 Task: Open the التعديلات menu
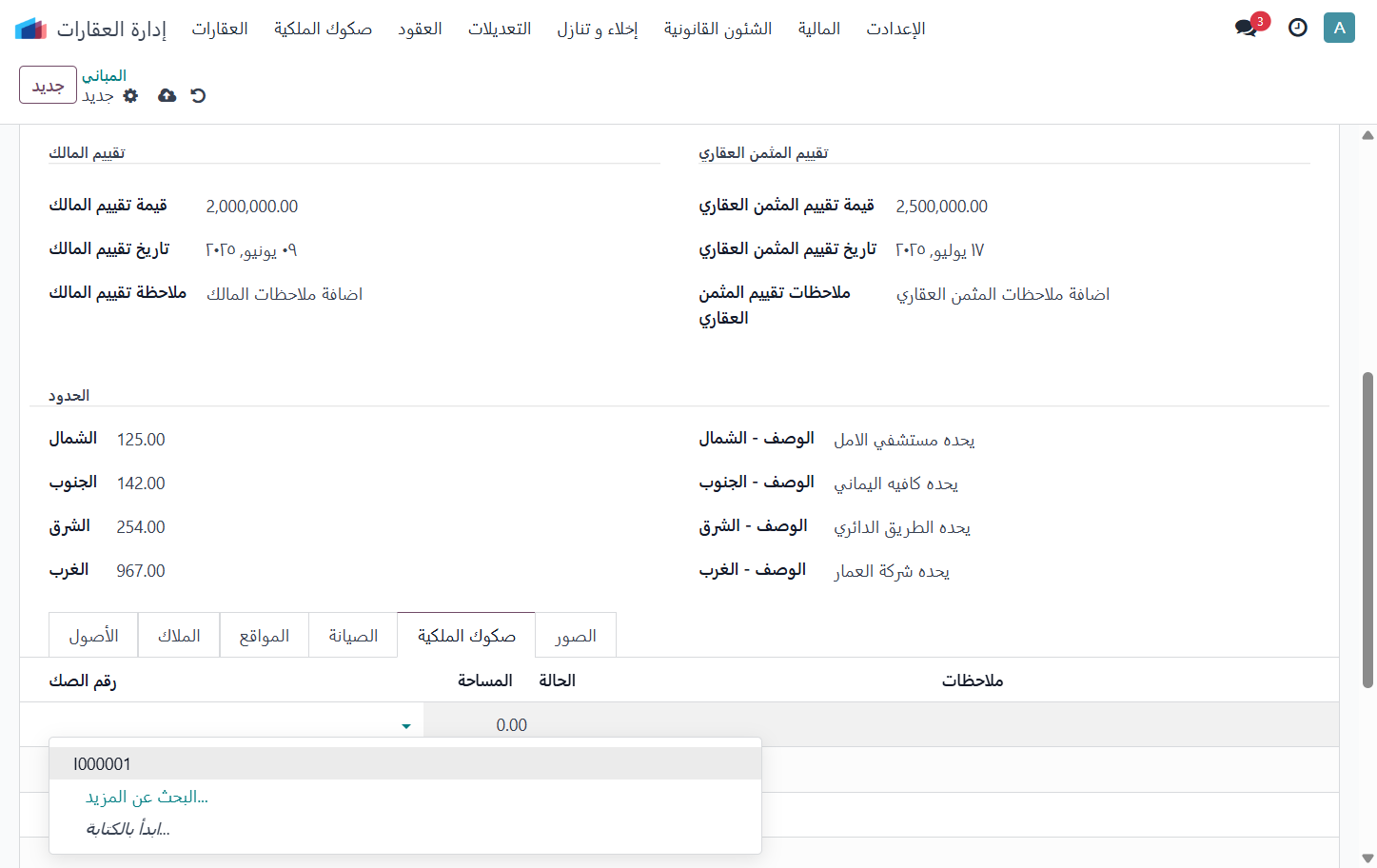click(x=500, y=29)
